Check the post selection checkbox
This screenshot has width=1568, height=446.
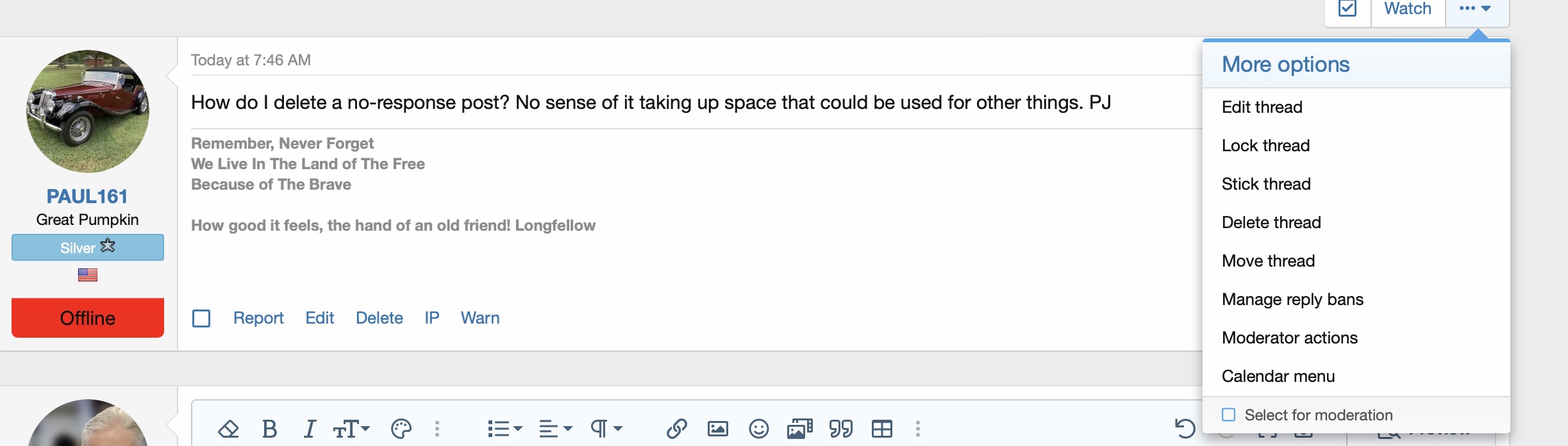[201, 318]
